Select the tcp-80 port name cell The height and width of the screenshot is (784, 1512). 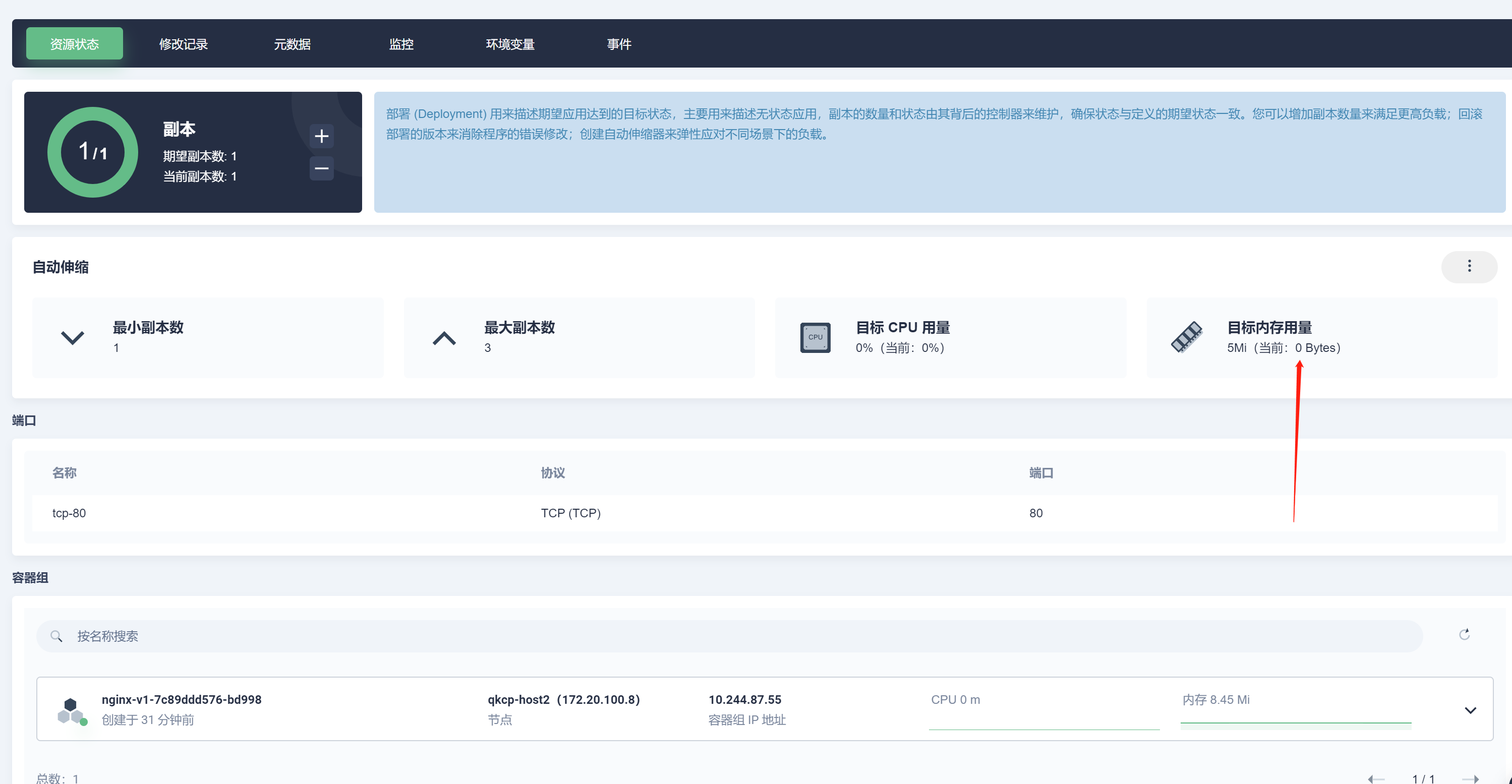(69, 513)
